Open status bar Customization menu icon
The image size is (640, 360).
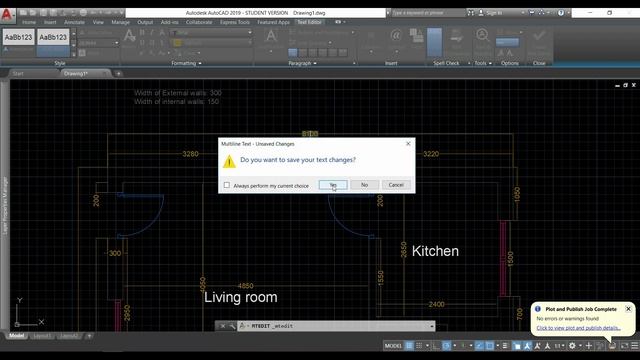click(635, 346)
